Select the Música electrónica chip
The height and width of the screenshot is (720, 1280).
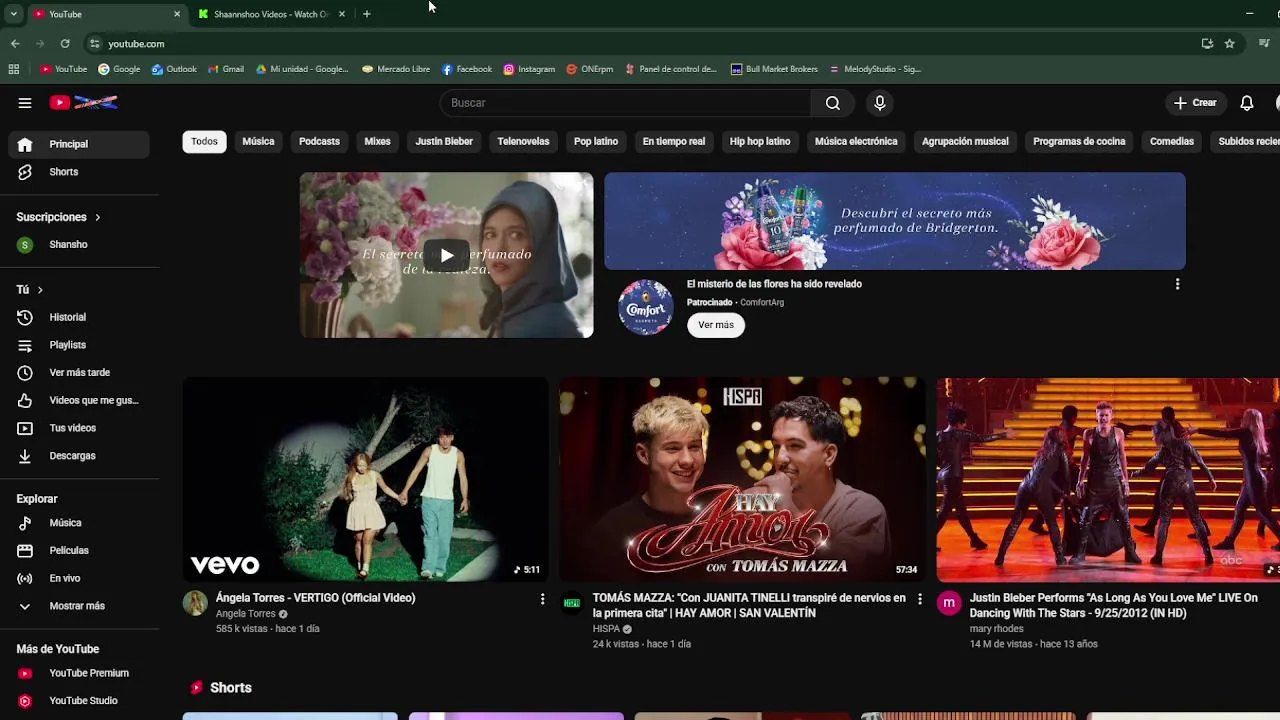pyautogui.click(x=856, y=141)
